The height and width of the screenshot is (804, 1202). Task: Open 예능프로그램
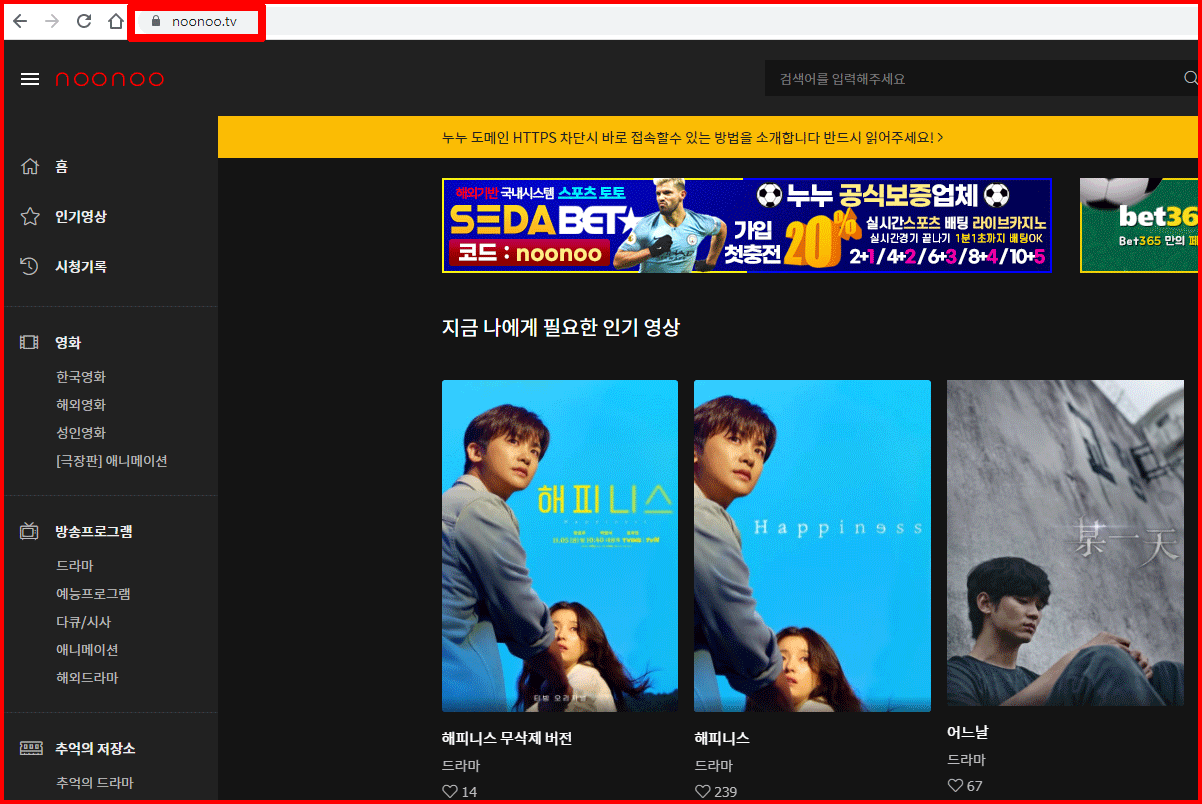[93, 594]
